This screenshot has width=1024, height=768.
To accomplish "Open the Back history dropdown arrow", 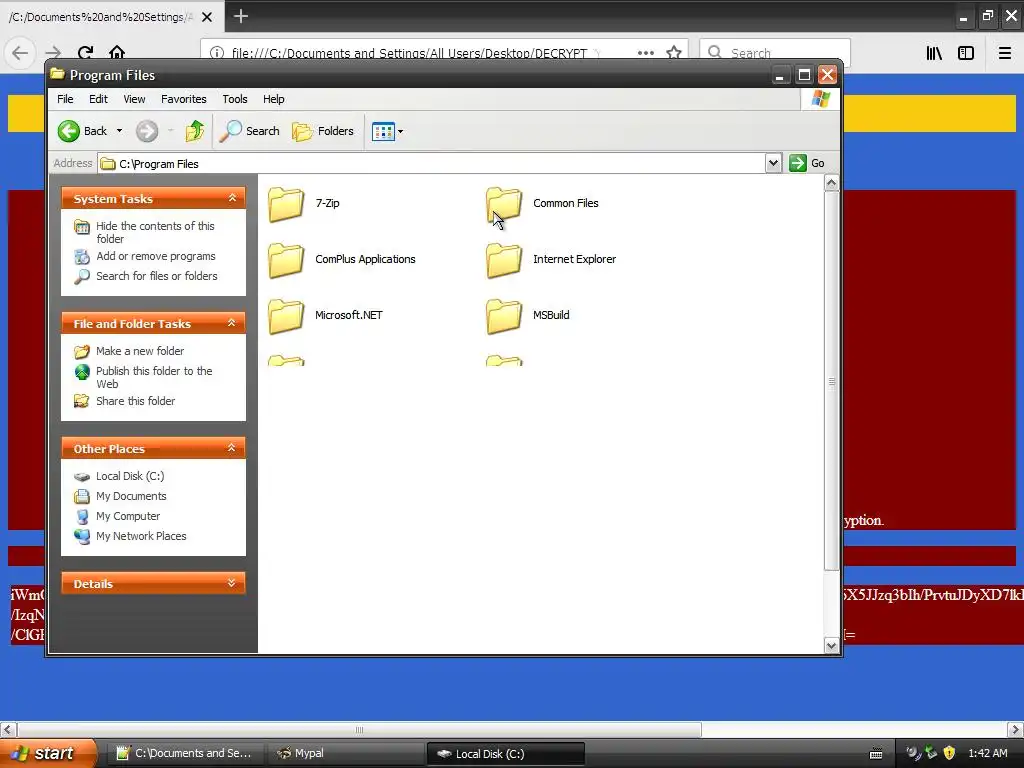I will 120,131.
